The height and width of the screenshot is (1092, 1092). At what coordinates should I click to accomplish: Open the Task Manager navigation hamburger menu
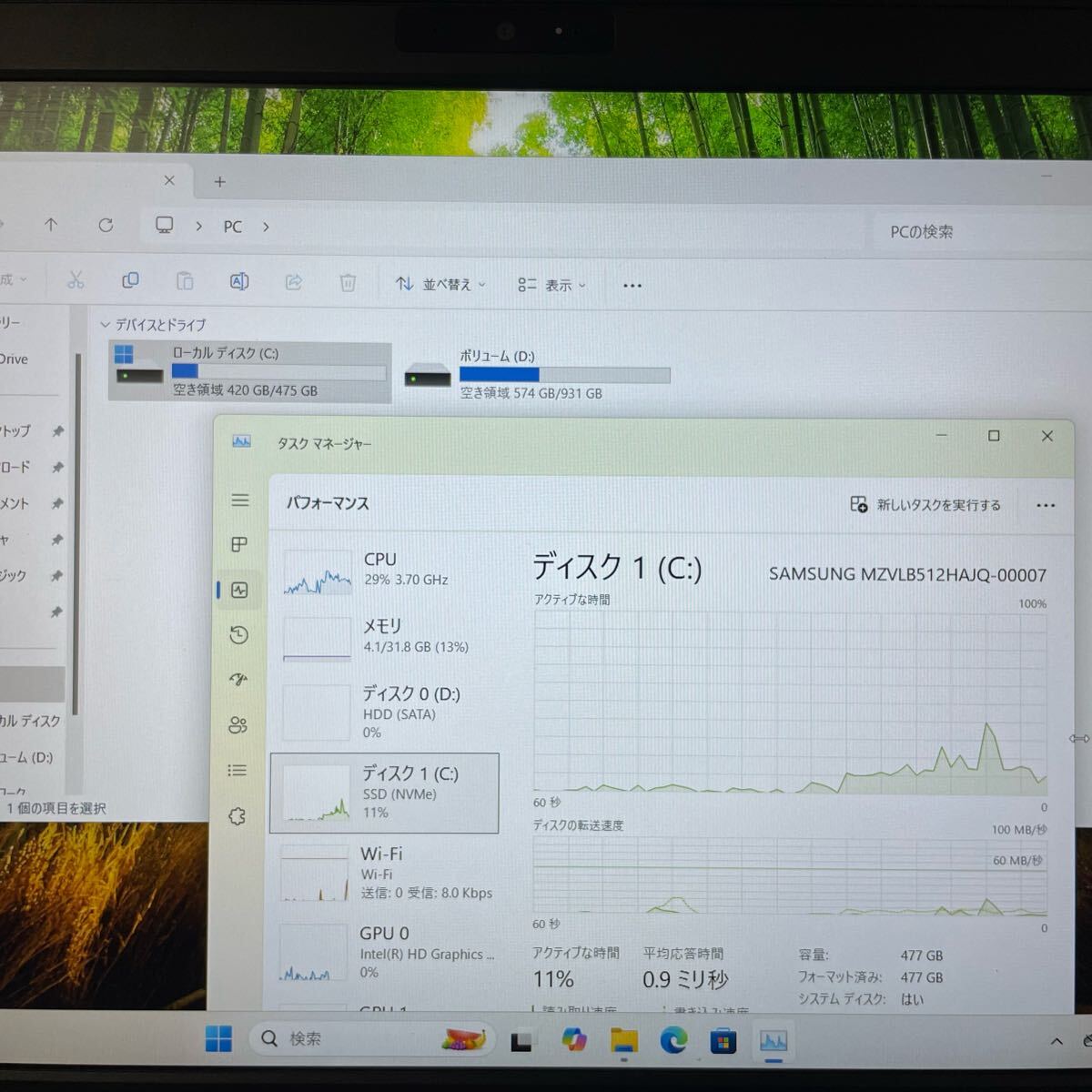click(240, 500)
